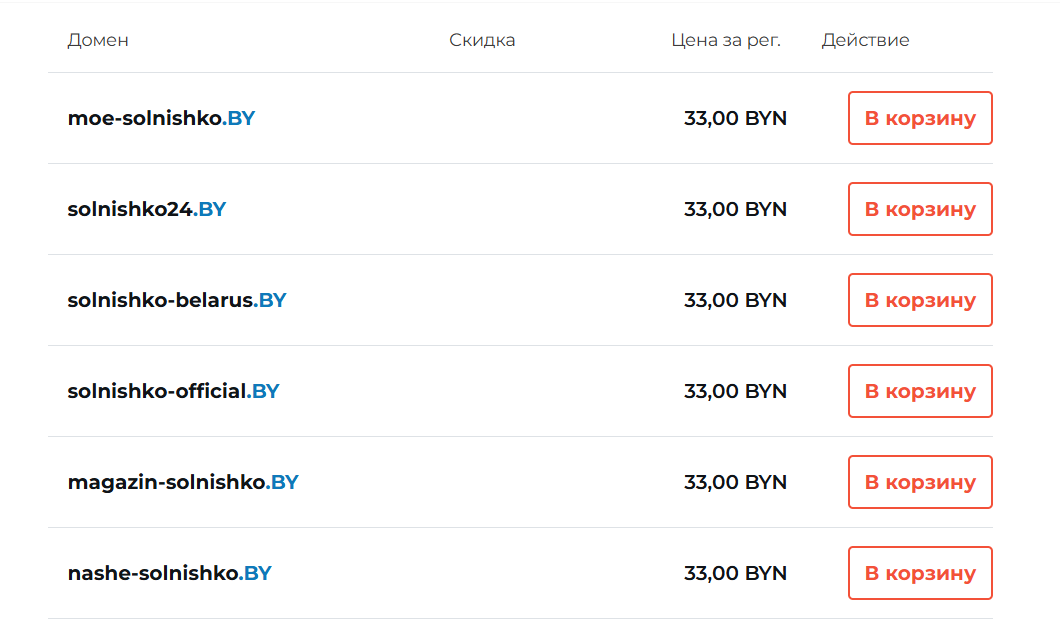Add moe-solnishko.BY to the cart
The image size is (1060, 626).
920,118
